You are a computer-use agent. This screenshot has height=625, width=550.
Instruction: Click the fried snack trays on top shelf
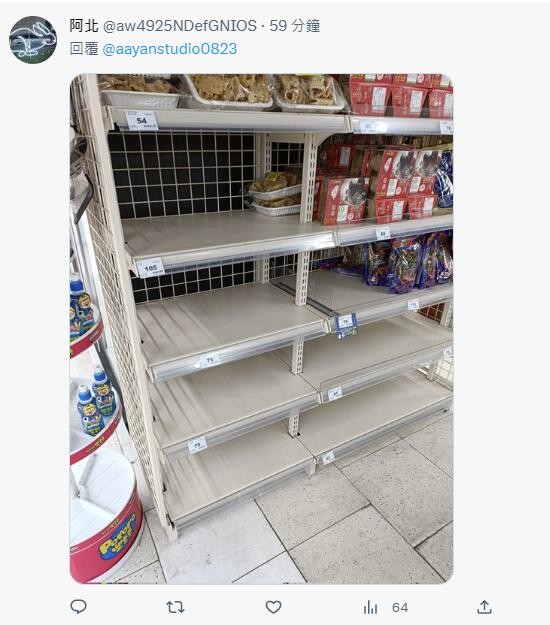(223, 92)
